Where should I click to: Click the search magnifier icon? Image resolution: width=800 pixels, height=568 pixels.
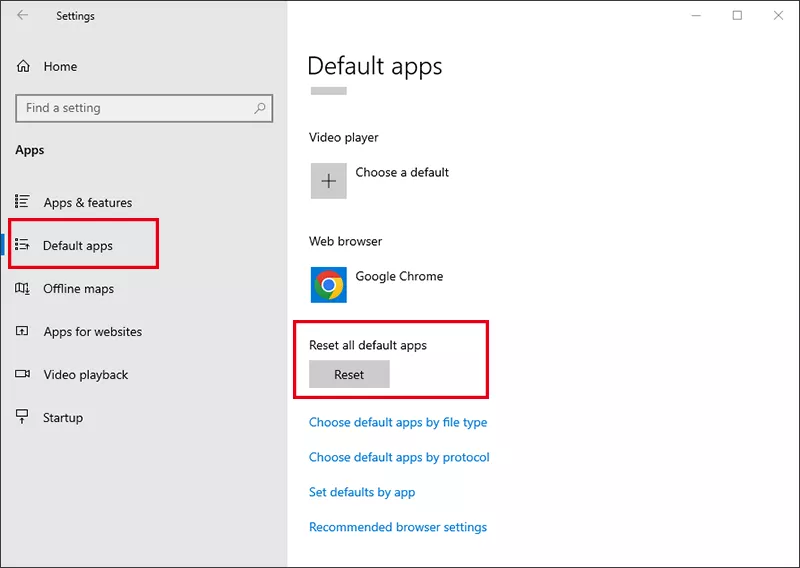(260, 108)
